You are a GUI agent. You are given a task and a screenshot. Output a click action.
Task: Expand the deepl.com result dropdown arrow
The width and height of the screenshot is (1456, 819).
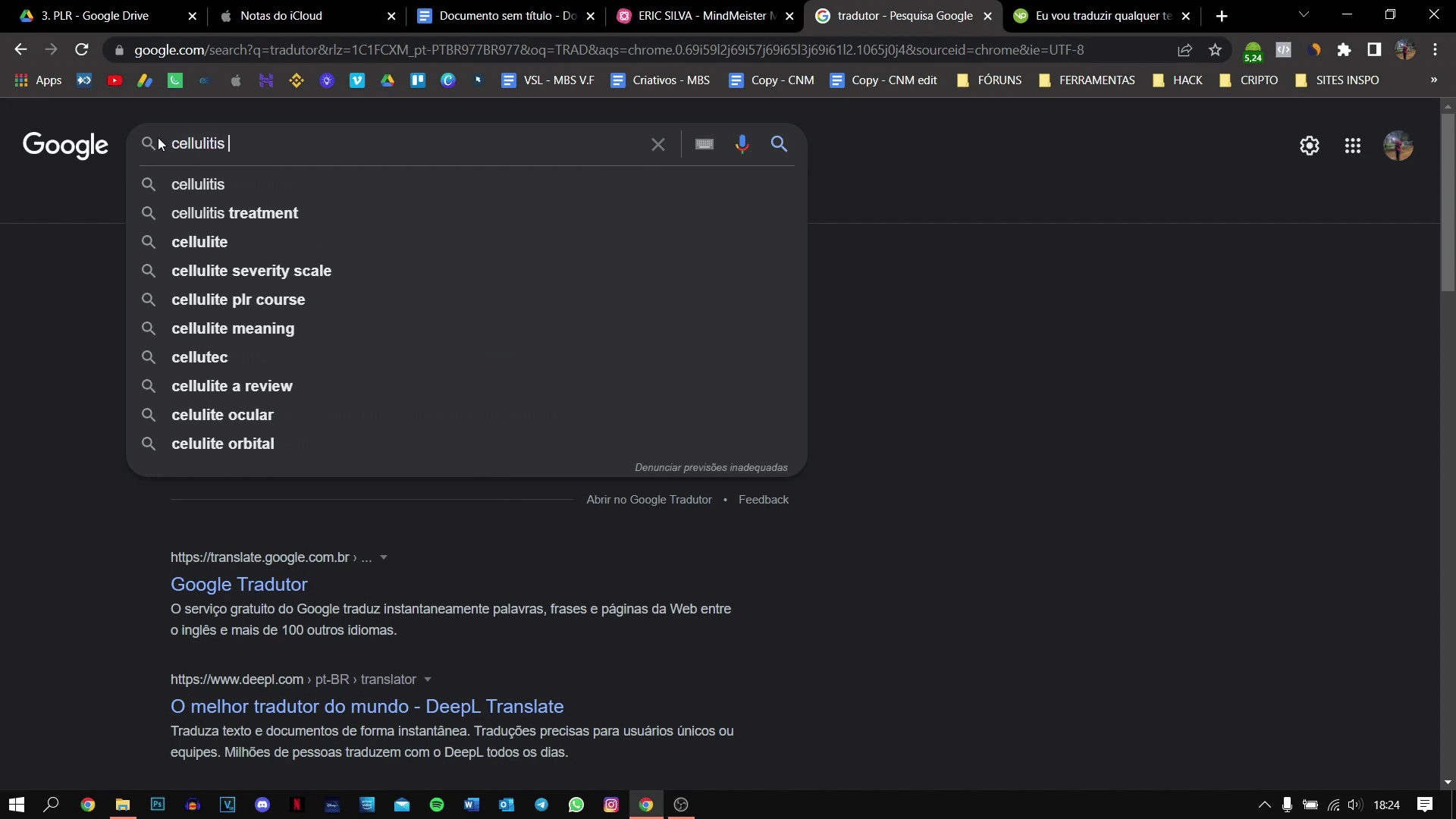tap(428, 679)
